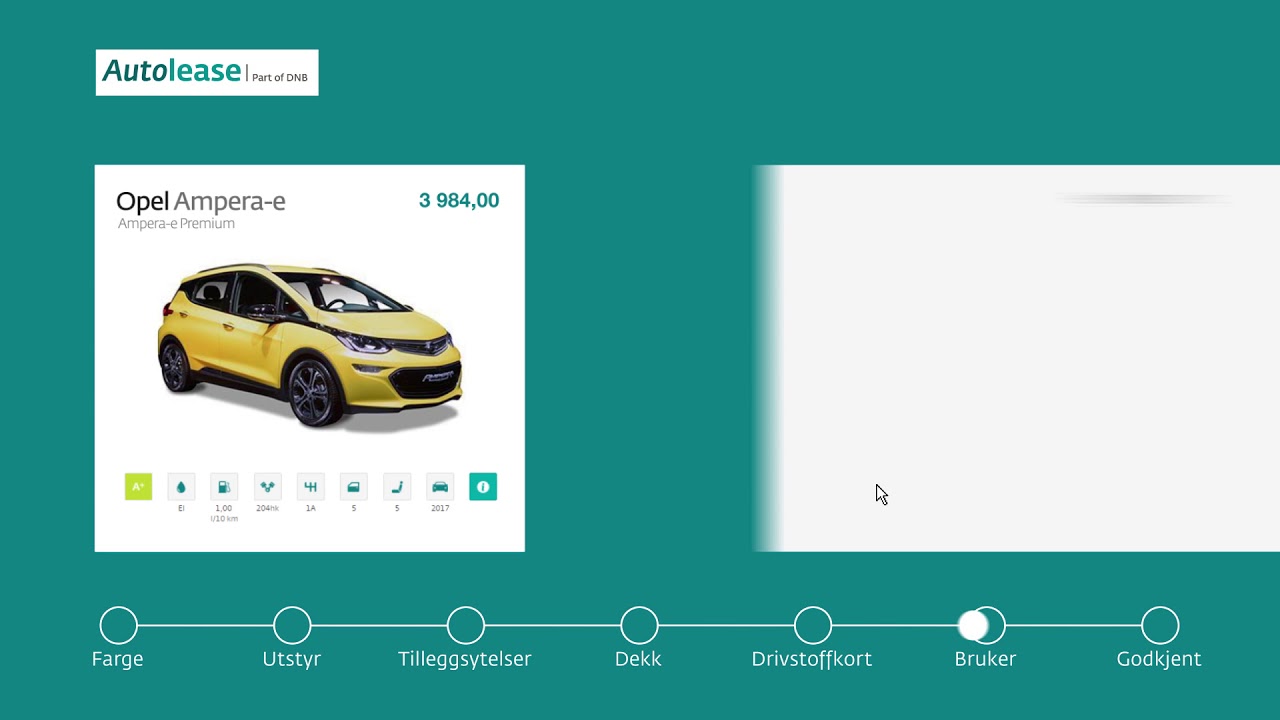Viewport: 1280px width, 720px height.
Task: Click the El fuel type text
Action: (x=181, y=508)
